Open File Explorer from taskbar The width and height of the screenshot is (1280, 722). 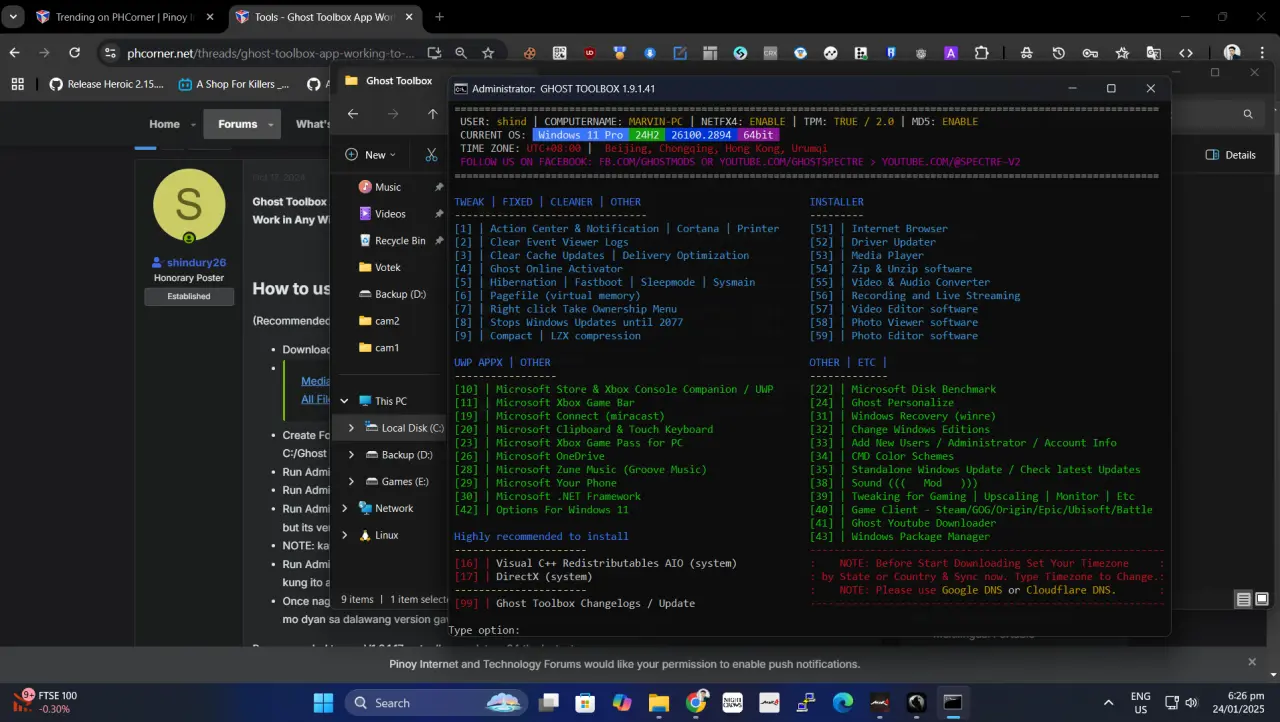coord(658,703)
